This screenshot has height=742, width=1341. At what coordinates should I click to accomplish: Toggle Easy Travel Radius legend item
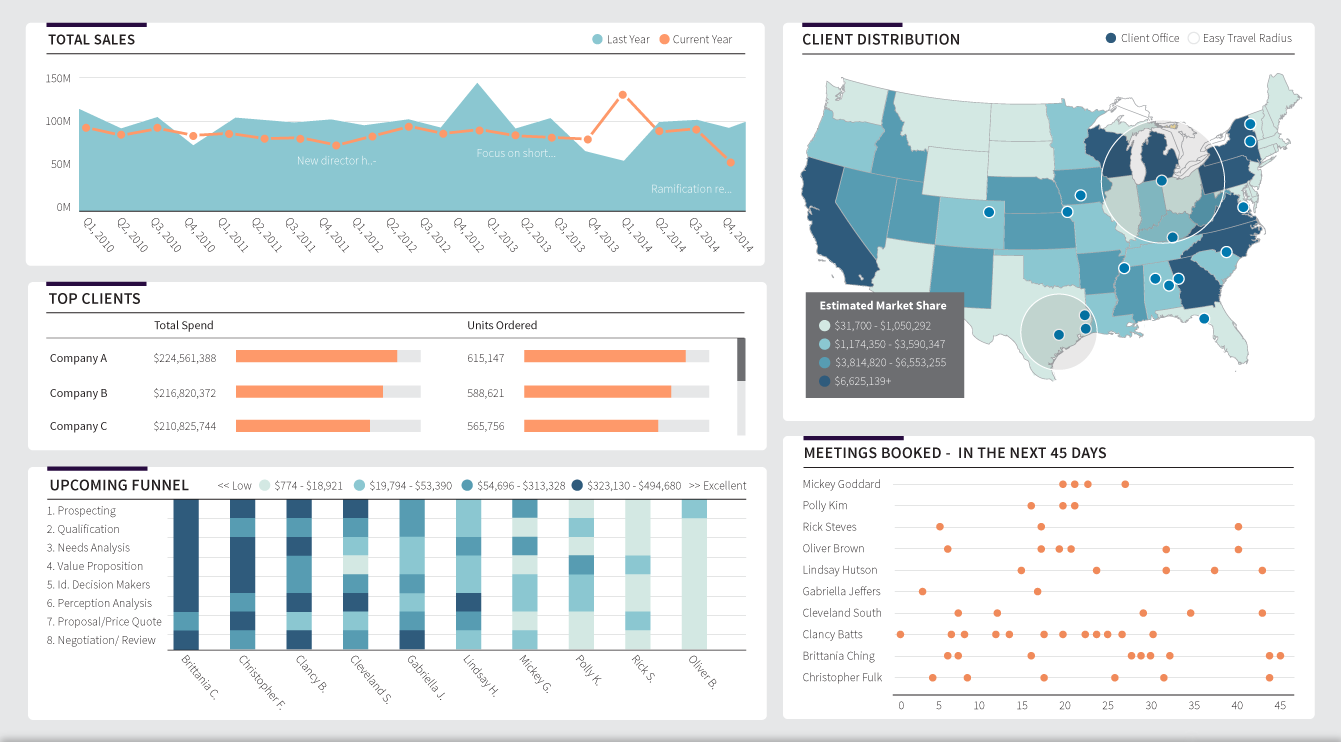point(1239,39)
